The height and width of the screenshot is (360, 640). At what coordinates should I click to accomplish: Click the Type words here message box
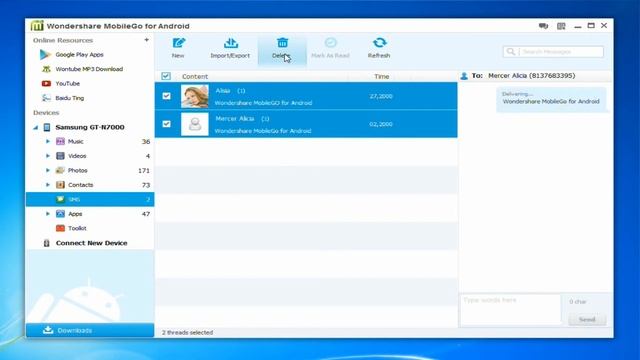[x=510, y=309]
